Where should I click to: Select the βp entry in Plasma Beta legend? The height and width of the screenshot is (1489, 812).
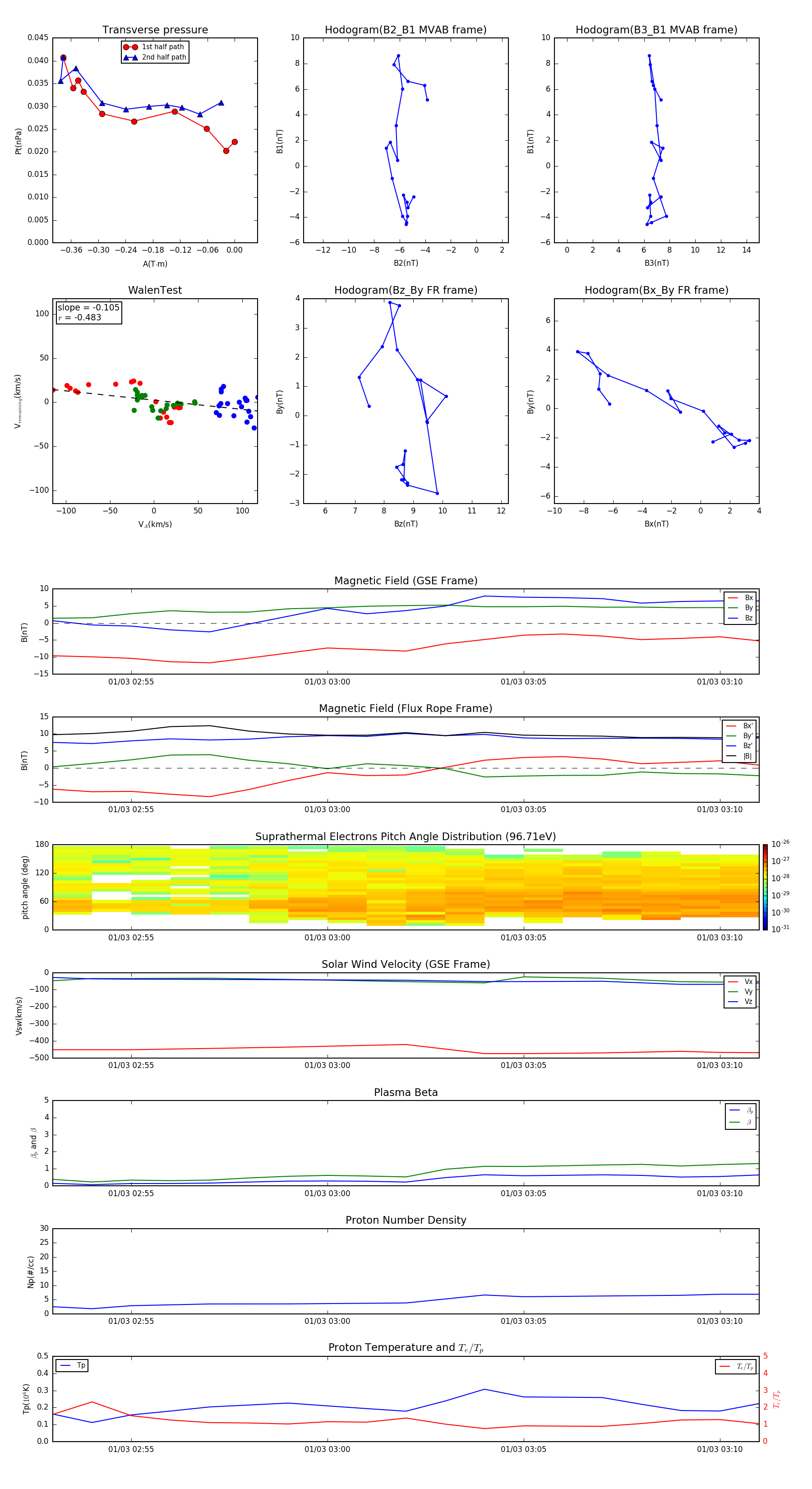[741, 1110]
